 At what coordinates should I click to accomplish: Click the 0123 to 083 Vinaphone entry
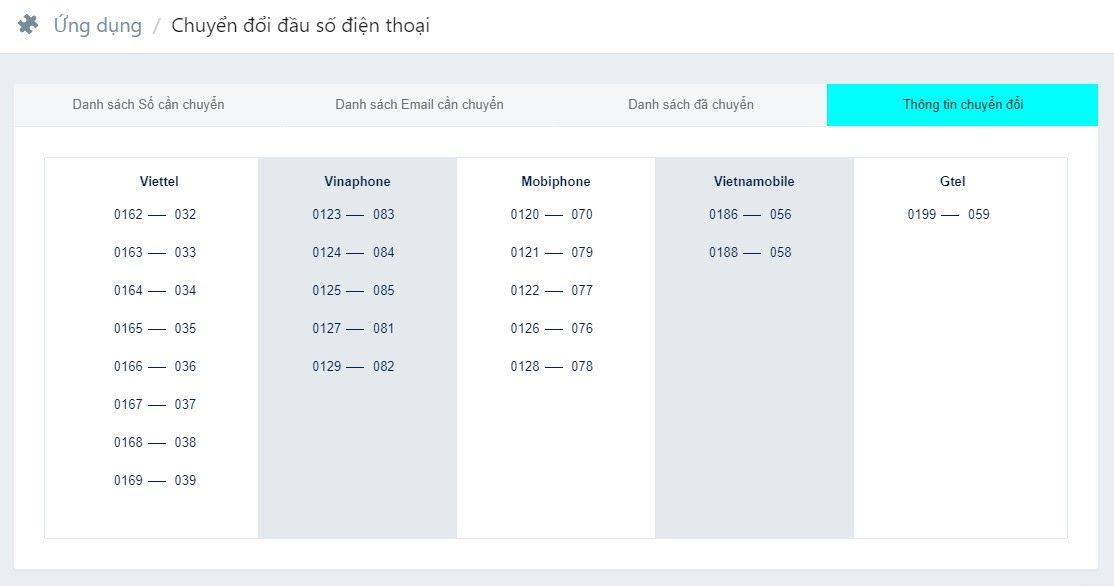(x=353, y=215)
